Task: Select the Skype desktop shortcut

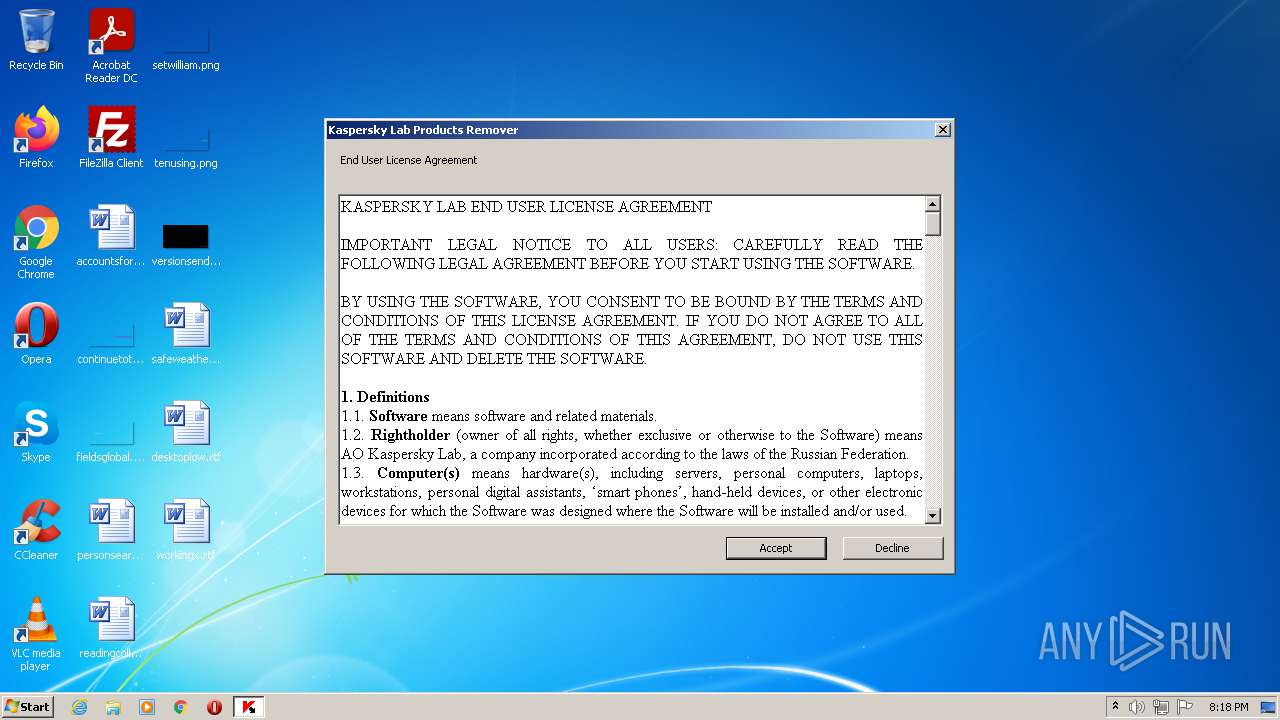Action: [36, 432]
